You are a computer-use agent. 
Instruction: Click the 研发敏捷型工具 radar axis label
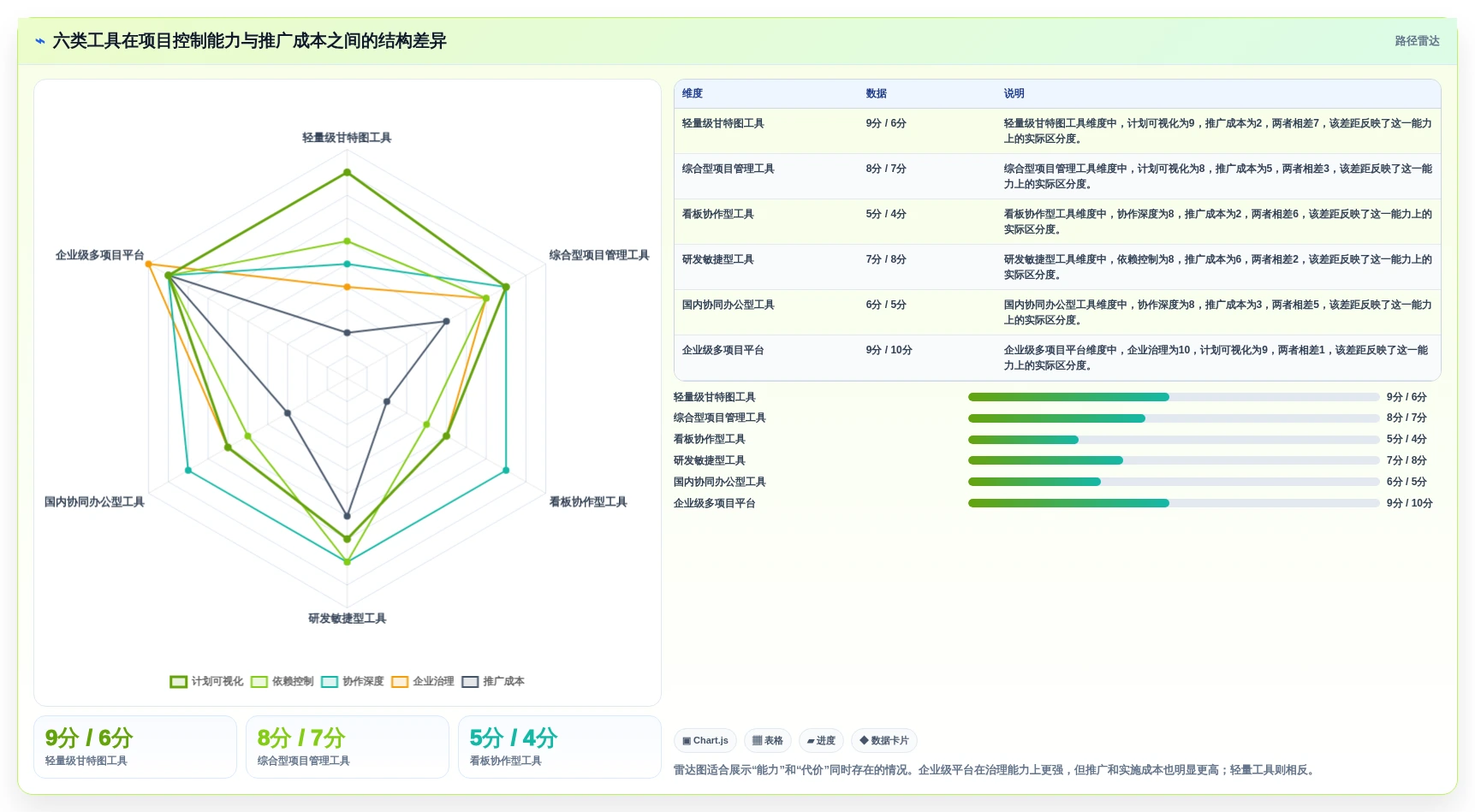347,619
